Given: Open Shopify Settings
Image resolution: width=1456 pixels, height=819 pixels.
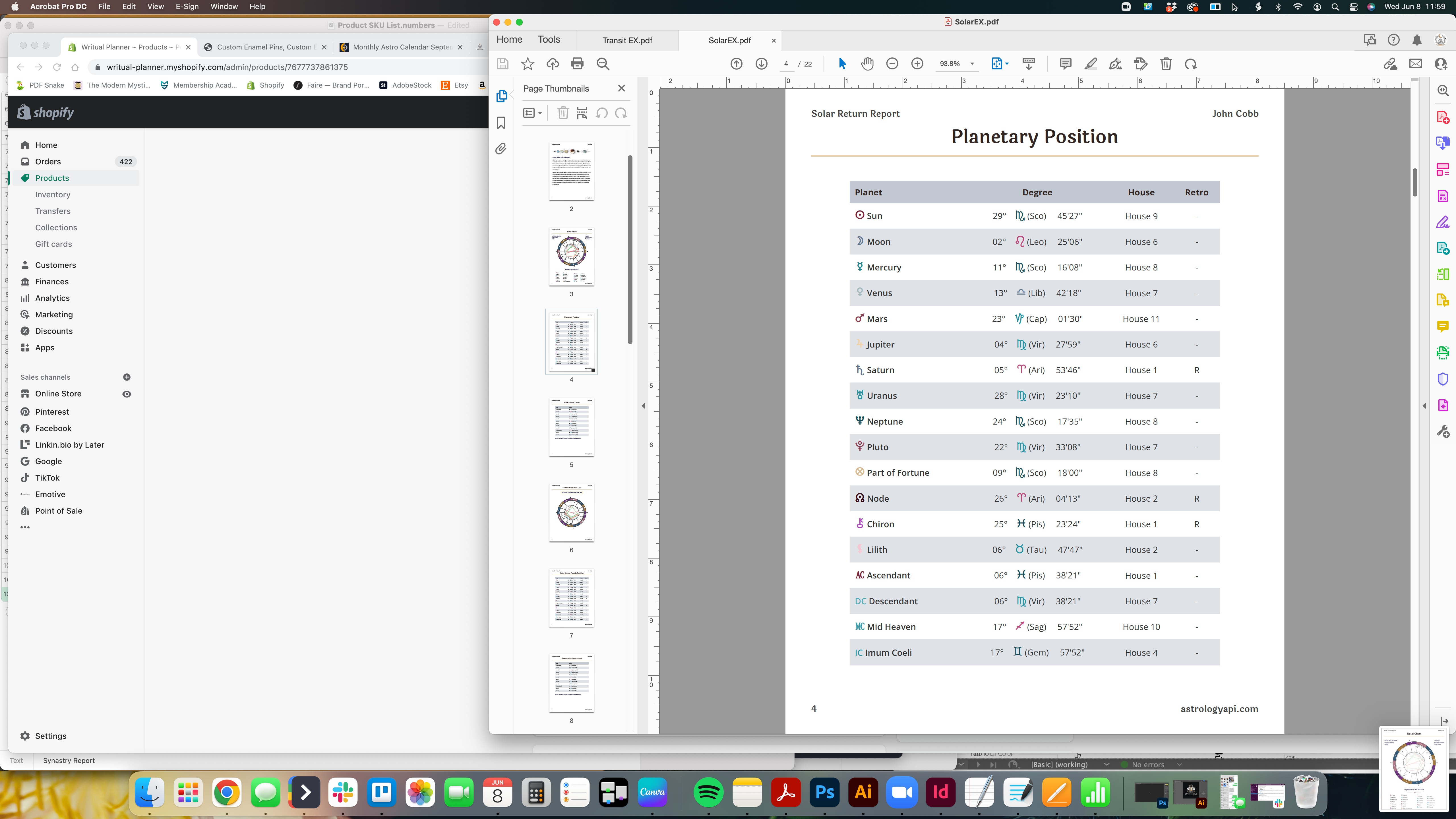Looking at the screenshot, I should coord(50,736).
